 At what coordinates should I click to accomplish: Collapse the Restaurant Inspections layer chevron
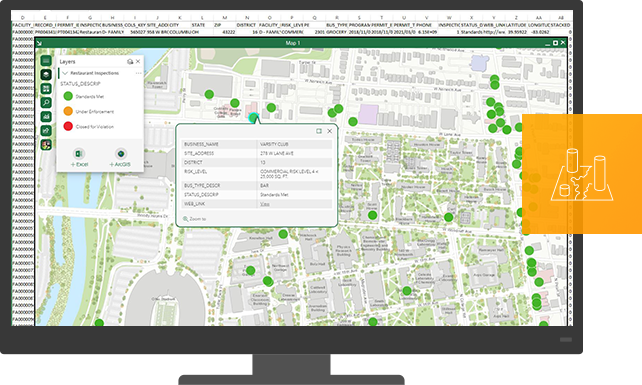pyautogui.click(x=65, y=73)
